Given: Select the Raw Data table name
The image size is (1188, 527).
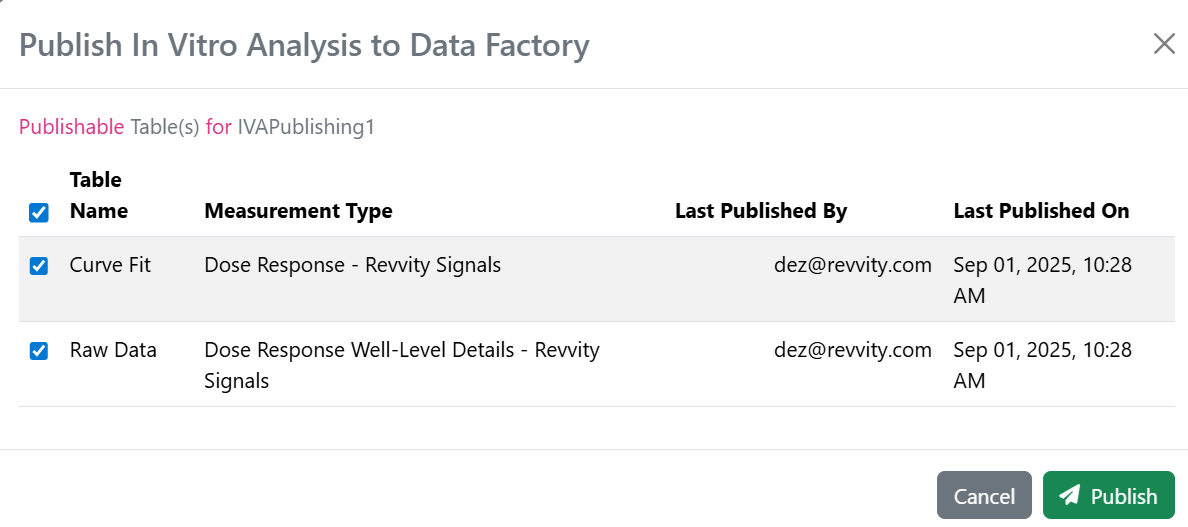Looking at the screenshot, I should coord(113,350).
